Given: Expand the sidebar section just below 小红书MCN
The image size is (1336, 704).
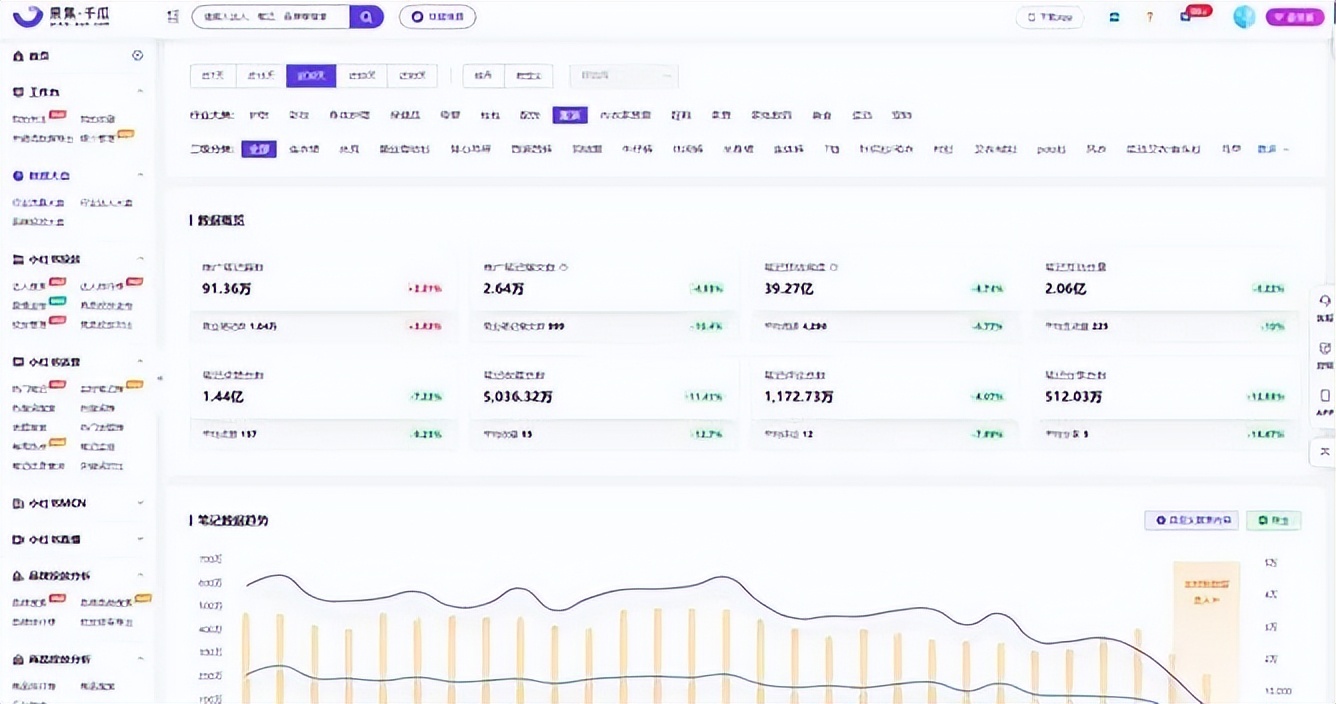Looking at the screenshot, I should coord(140,539).
